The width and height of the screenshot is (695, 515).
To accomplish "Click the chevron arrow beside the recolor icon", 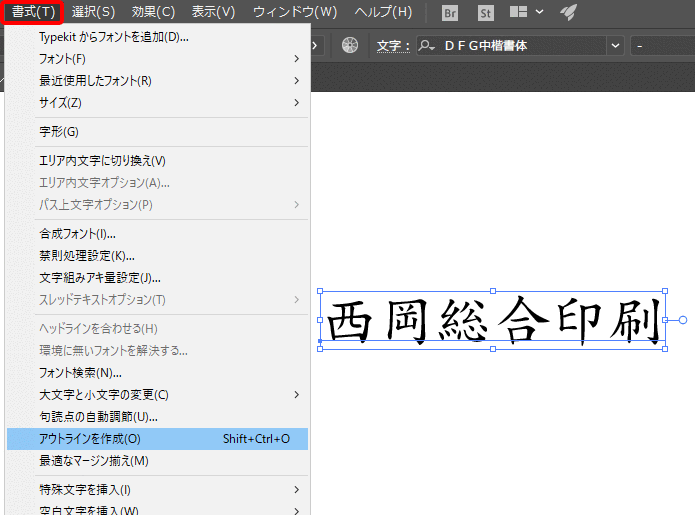I will point(316,45).
